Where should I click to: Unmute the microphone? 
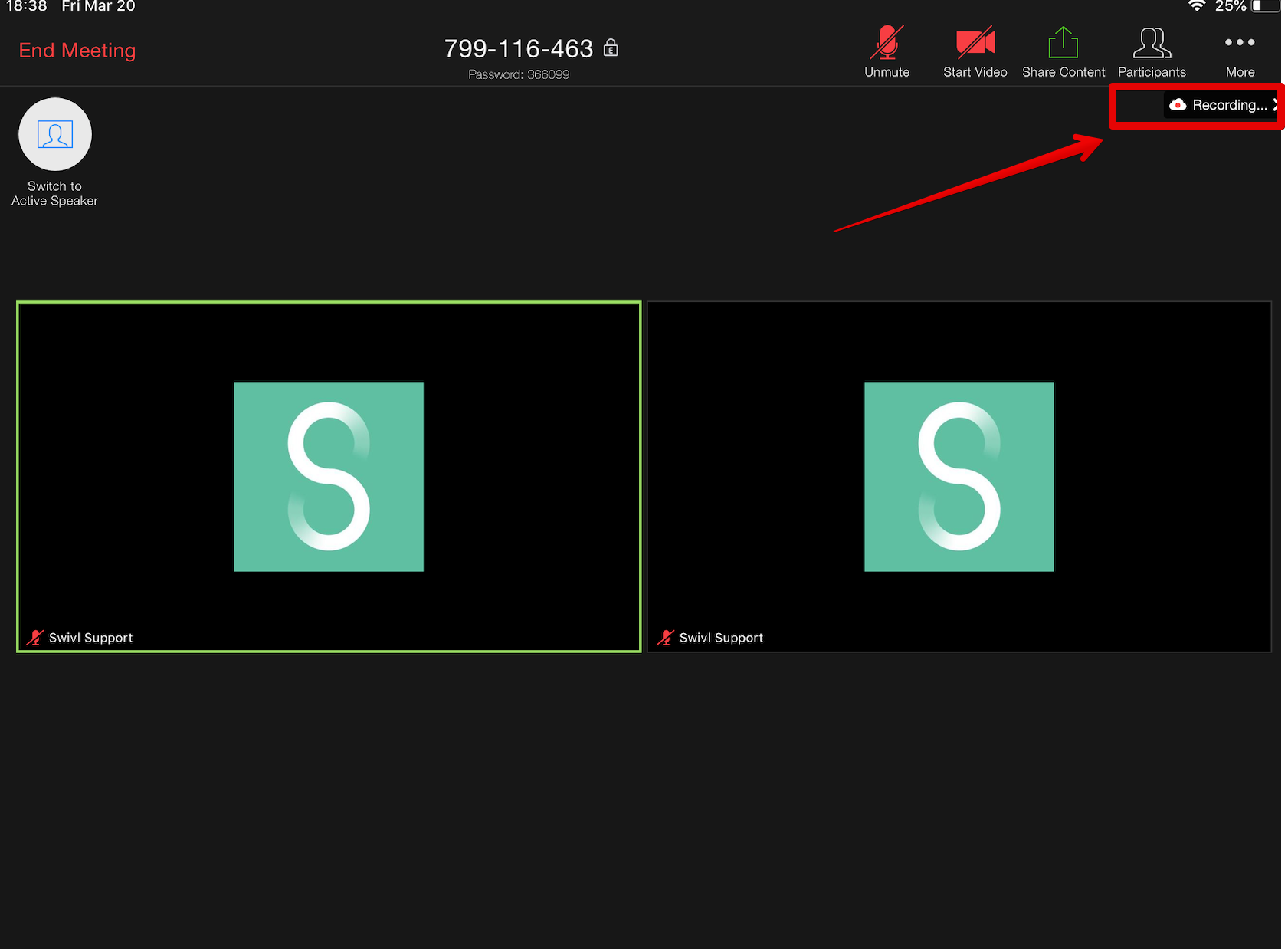tap(887, 51)
